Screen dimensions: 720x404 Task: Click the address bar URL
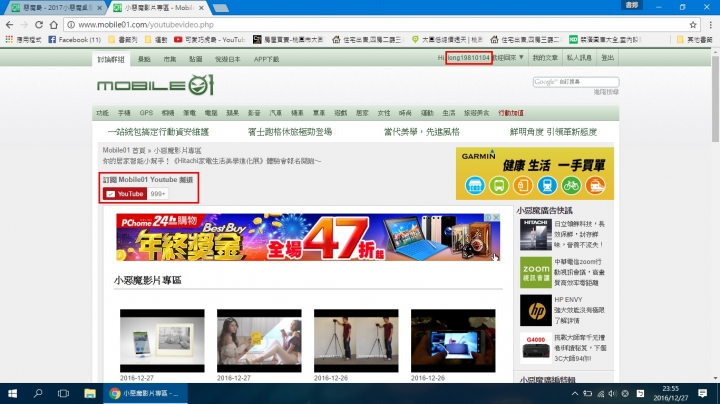tap(146, 25)
